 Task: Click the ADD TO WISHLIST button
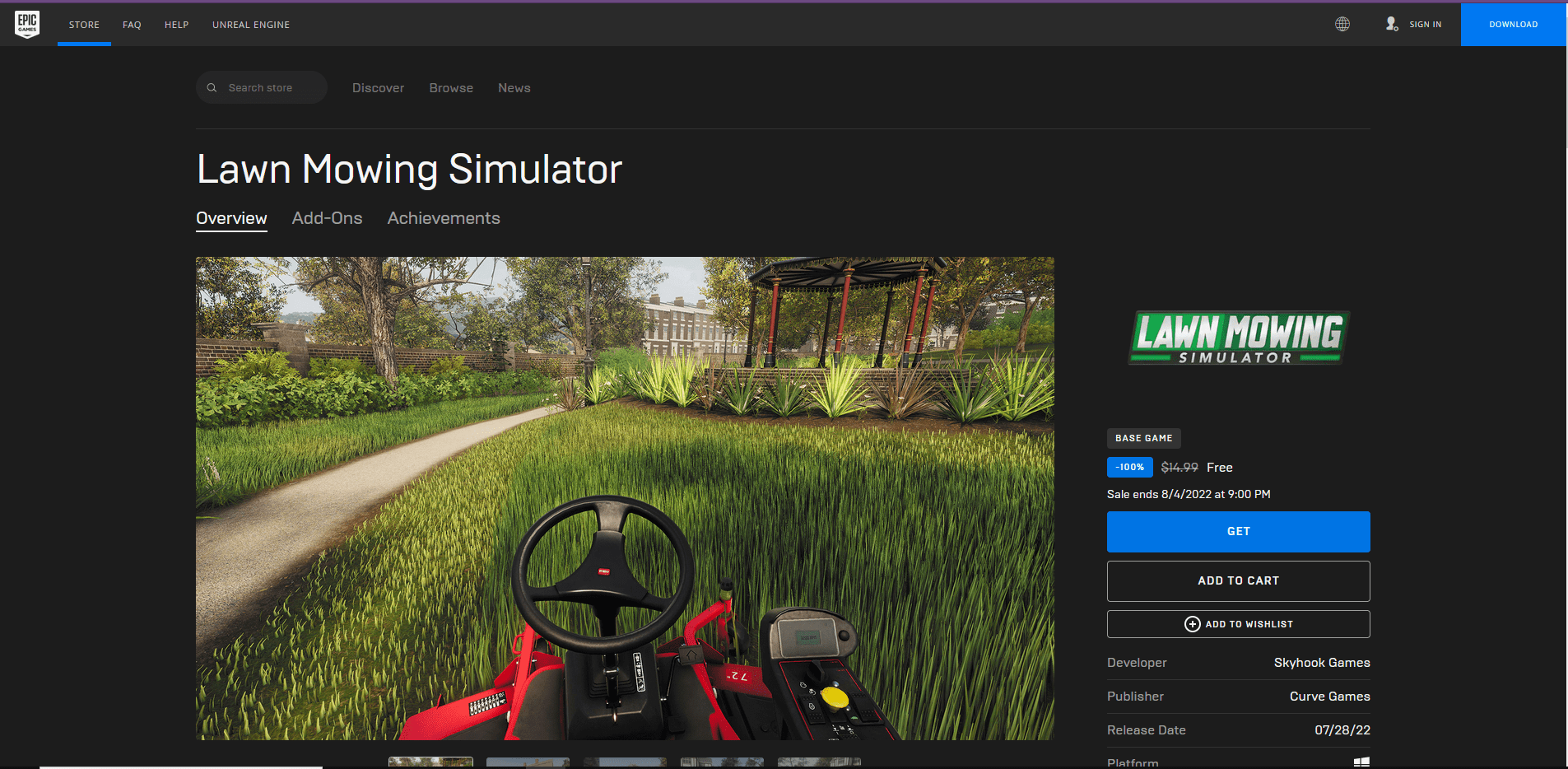point(1239,624)
